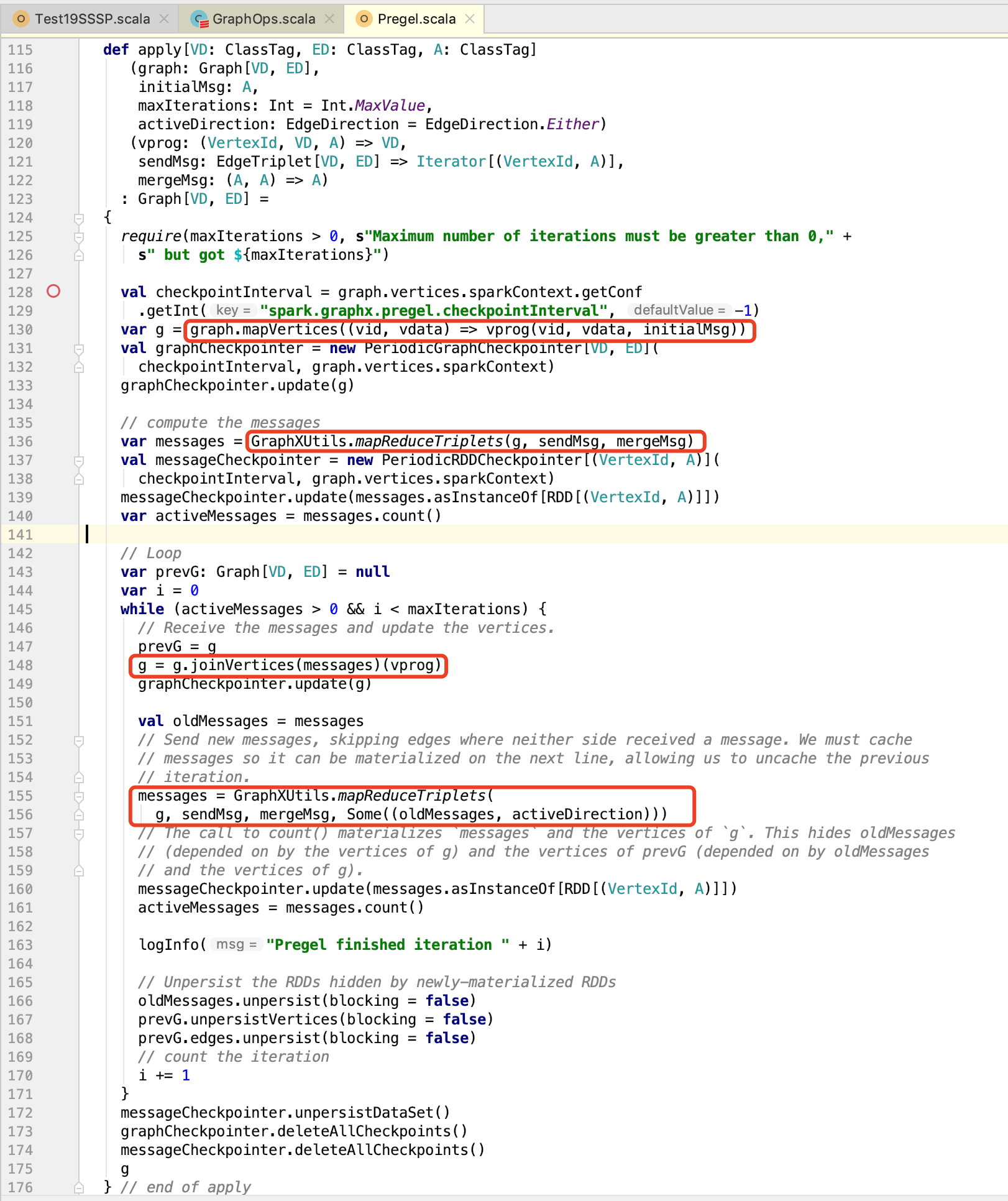The width and height of the screenshot is (1008, 1201).
Task: Click '// end of apply' comment
Action: [186, 1187]
